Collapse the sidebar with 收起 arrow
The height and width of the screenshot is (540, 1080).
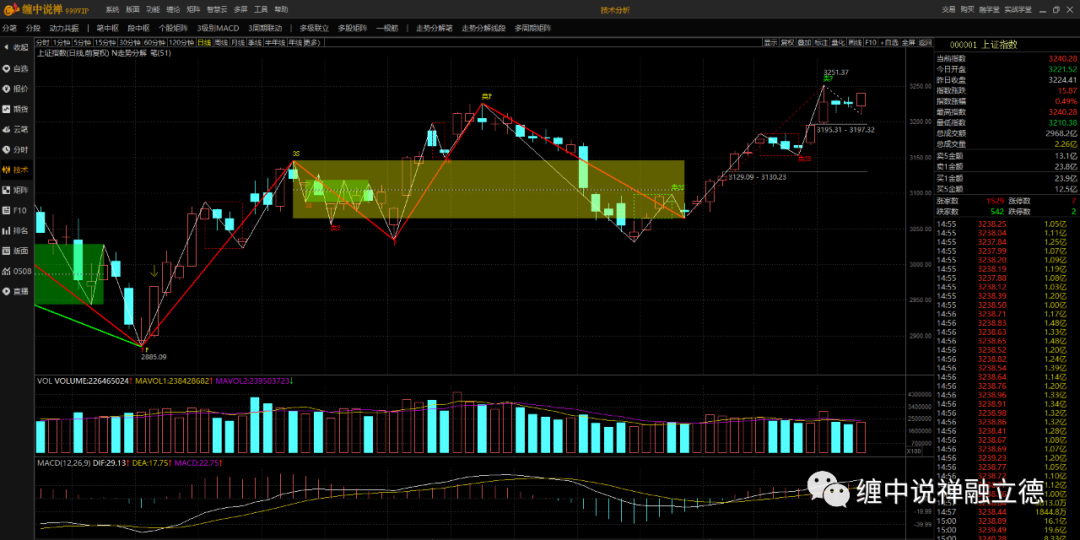(x=15, y=48)
